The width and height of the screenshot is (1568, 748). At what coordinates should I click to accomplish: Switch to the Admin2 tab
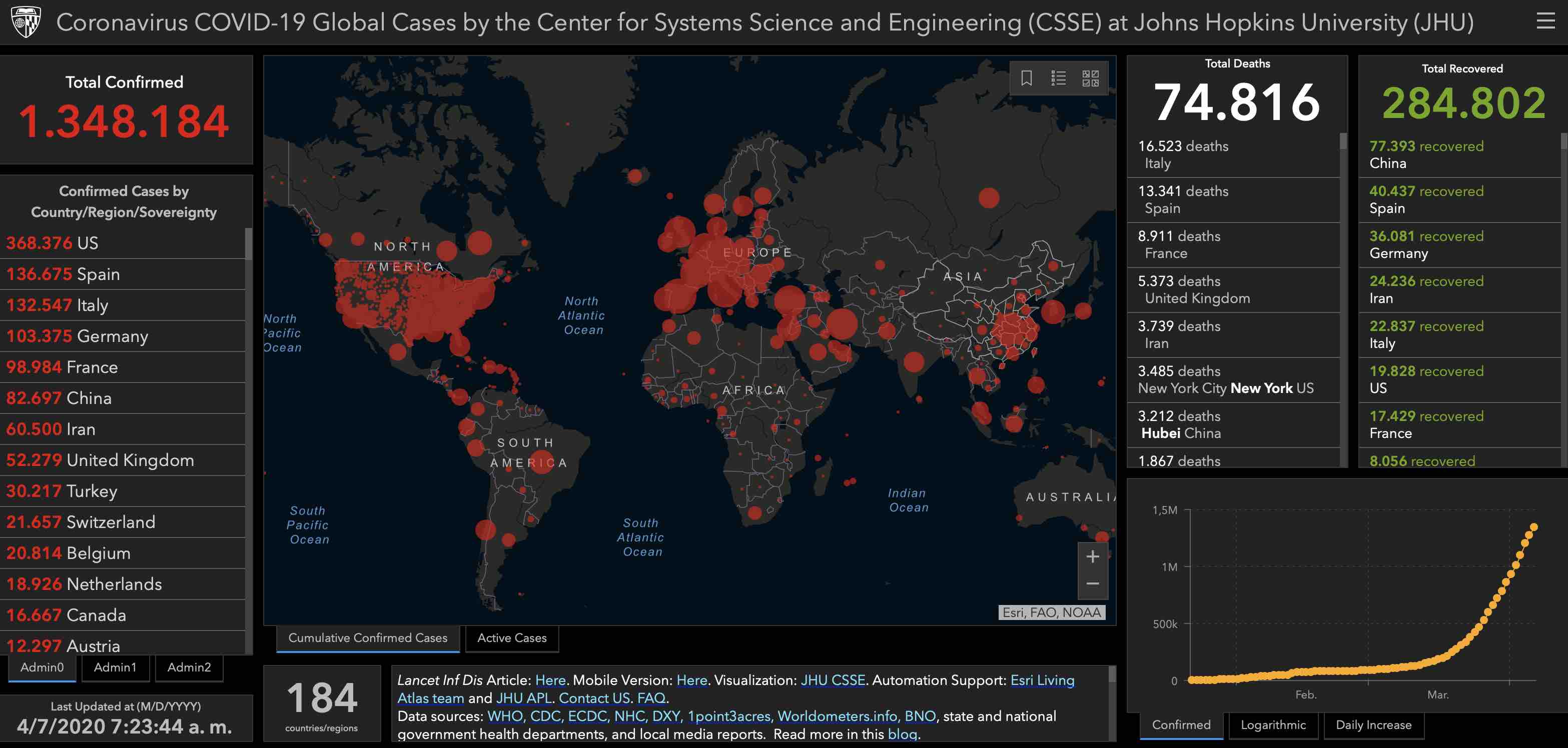pyautogui.click(x=189, y=667)
